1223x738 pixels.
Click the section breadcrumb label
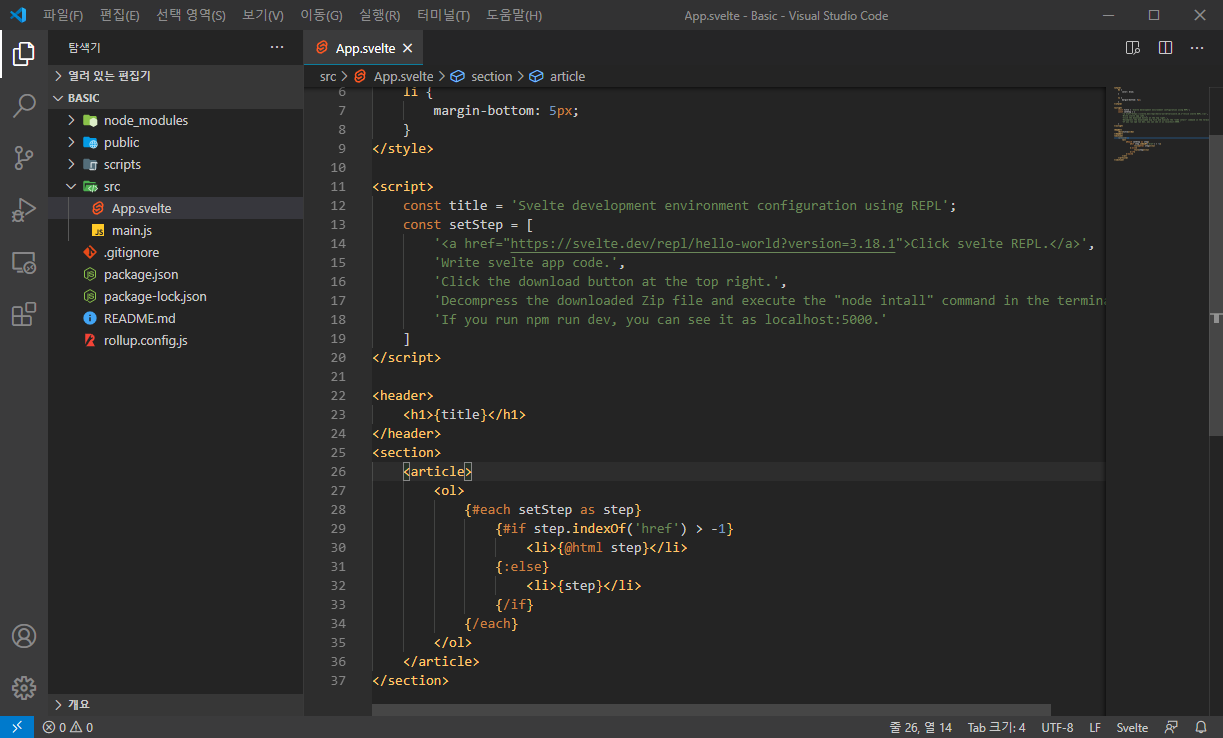pos(491,76)
